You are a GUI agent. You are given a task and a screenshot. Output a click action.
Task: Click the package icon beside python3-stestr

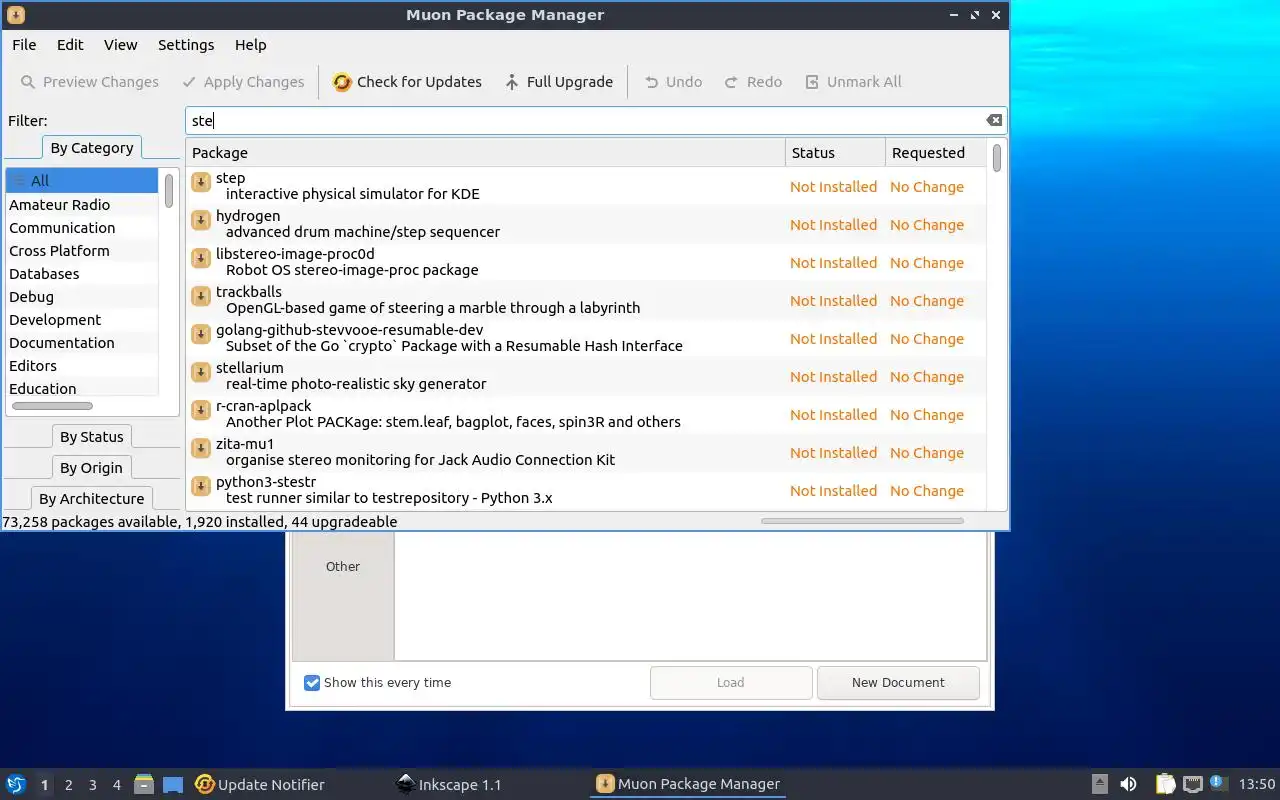(201, 486)
